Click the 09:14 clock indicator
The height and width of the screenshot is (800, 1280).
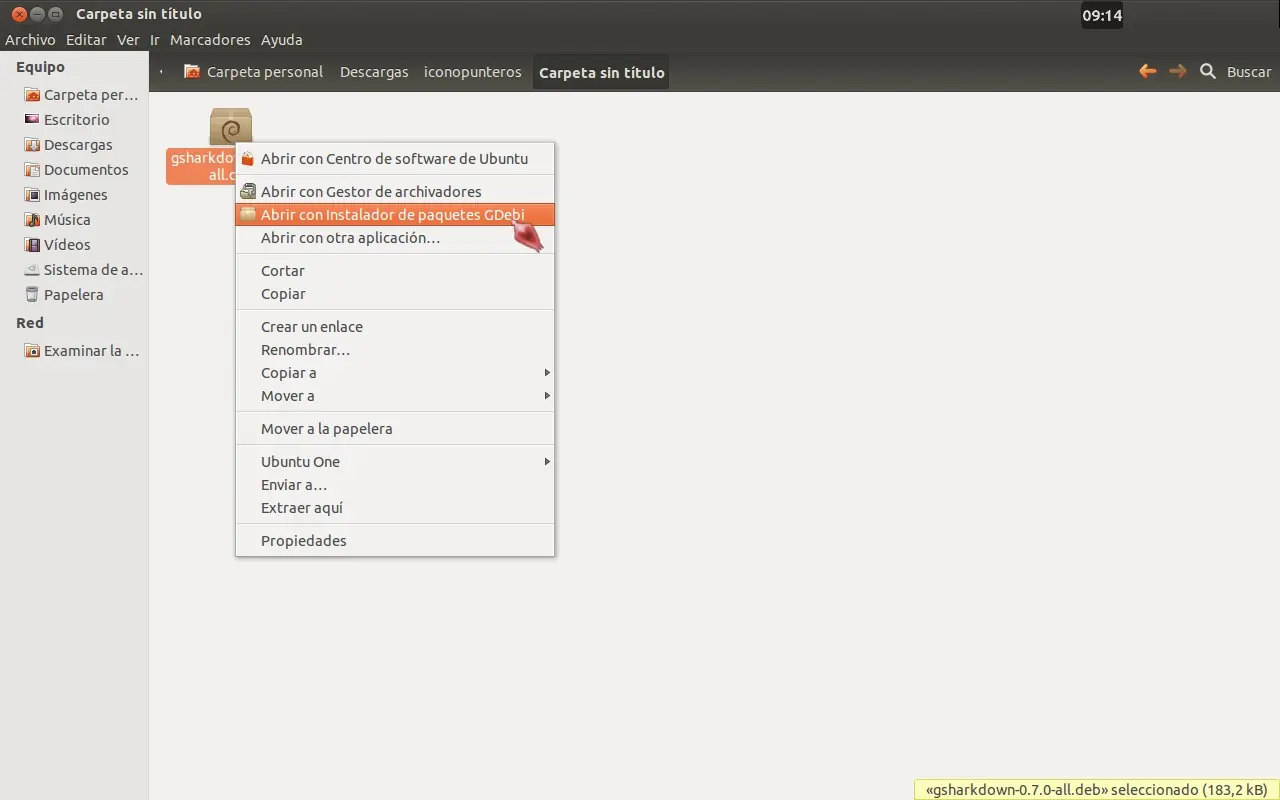pyautogui.click(x=1102, y=15)
